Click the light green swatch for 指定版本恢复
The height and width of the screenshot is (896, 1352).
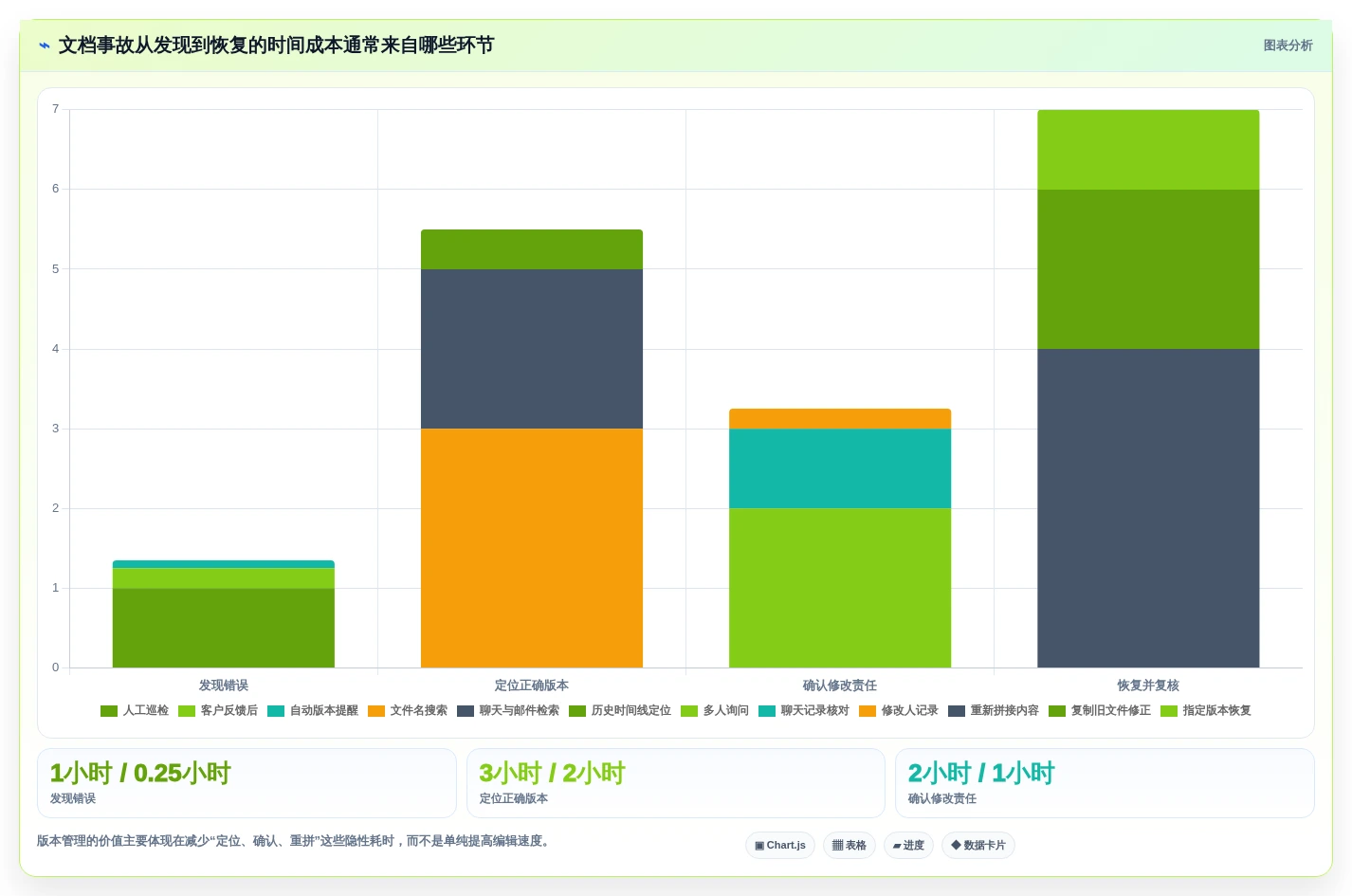(1169, 710)
